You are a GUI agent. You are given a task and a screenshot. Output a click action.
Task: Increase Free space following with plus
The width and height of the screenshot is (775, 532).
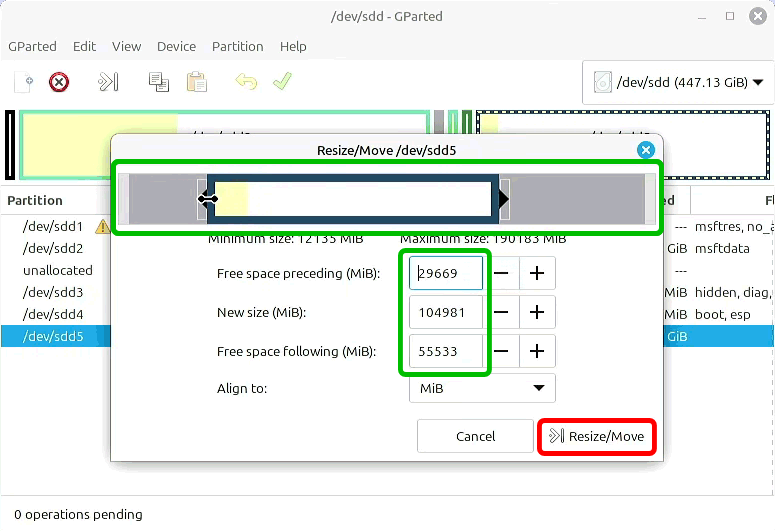pyautogui.click(x=537, y=351)
